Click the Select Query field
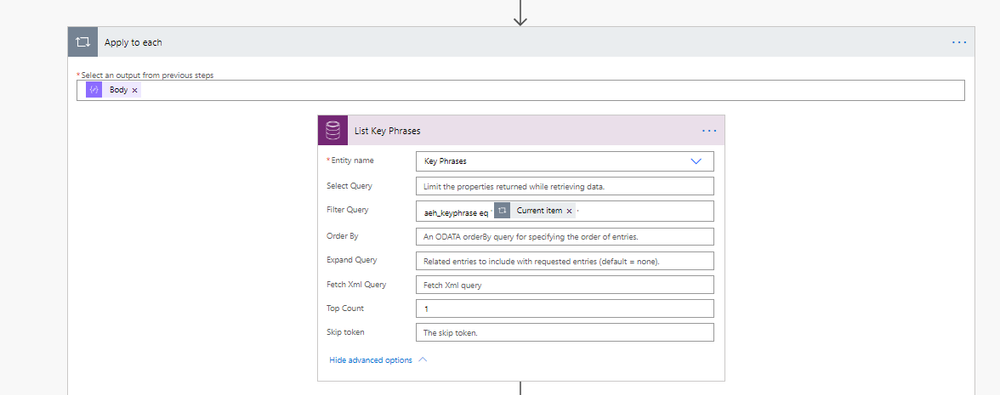 pyautogui.click(x=565, y=186)
